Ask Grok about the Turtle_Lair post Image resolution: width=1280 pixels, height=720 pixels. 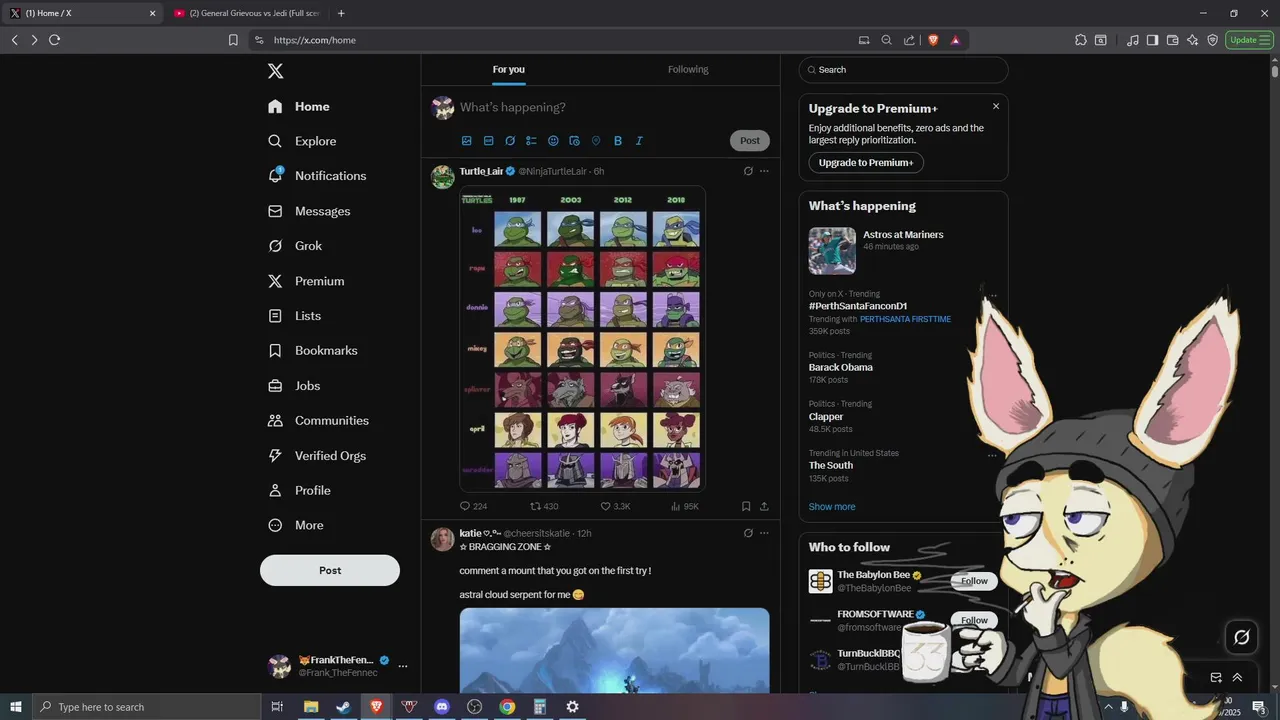click(x=748, y=171)
